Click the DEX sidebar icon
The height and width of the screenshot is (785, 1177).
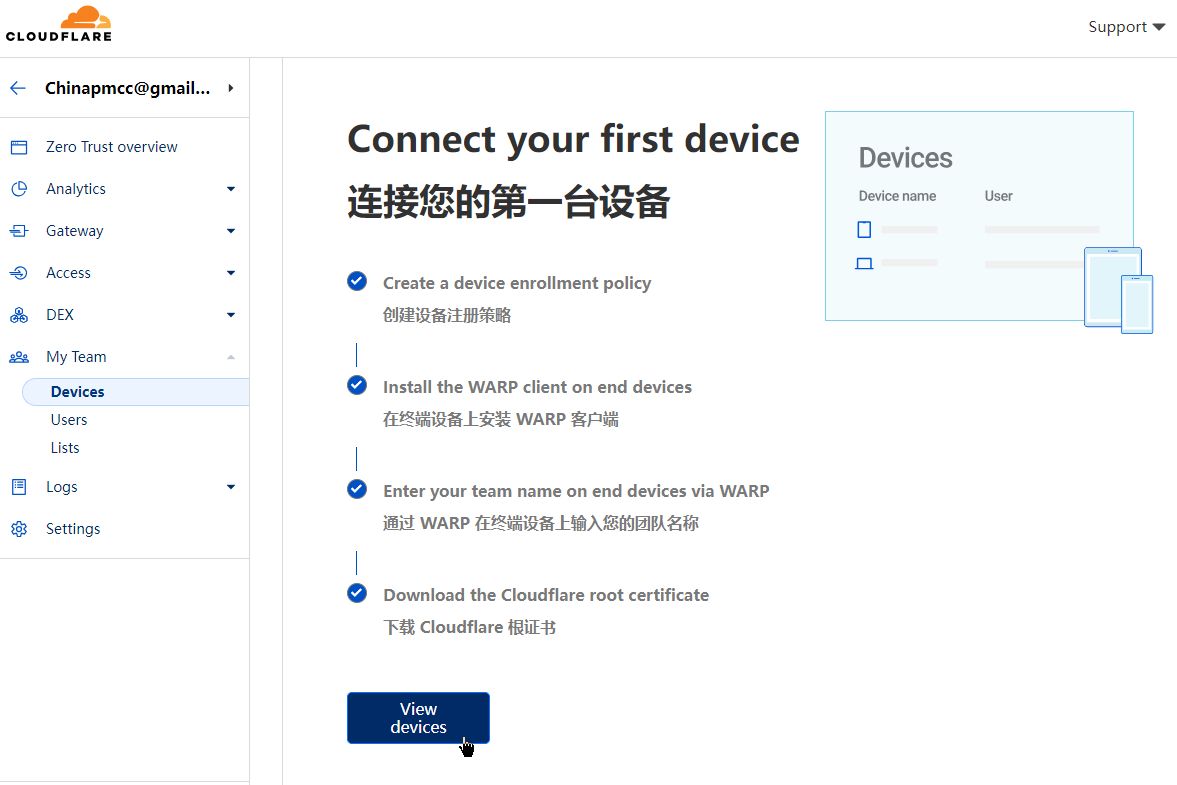19,315
